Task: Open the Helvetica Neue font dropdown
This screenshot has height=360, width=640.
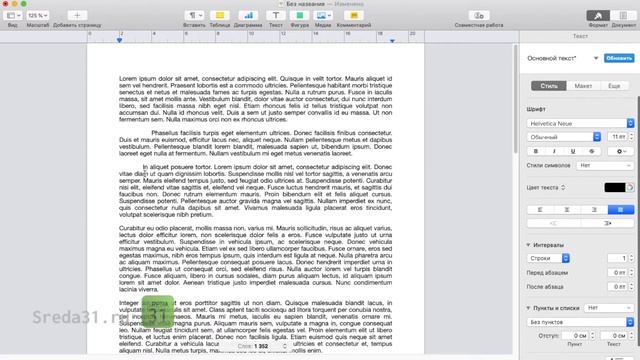Action: point(580,123)
